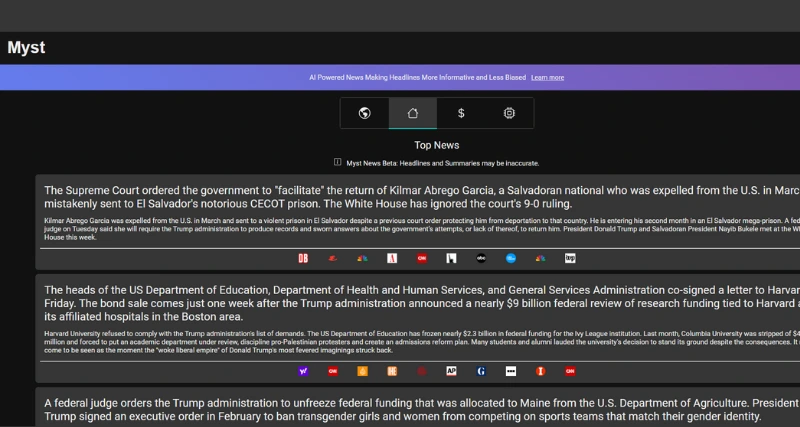The image size is (800, 427).
Task: Click the AI Powered News banner text
Action: (417, 78)
